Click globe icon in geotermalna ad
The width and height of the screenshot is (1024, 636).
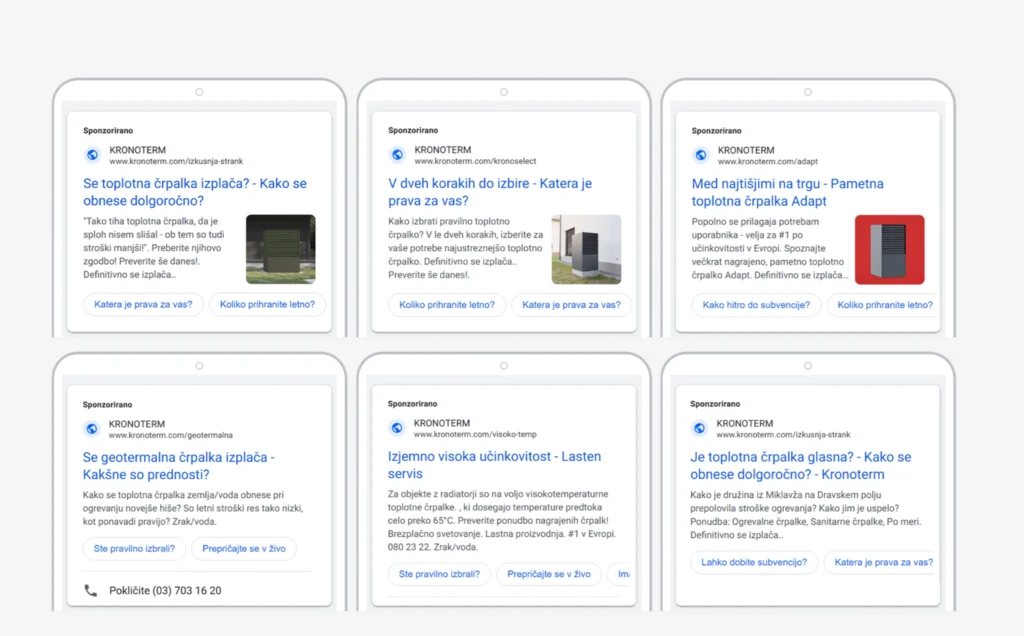tap(91, 429)
